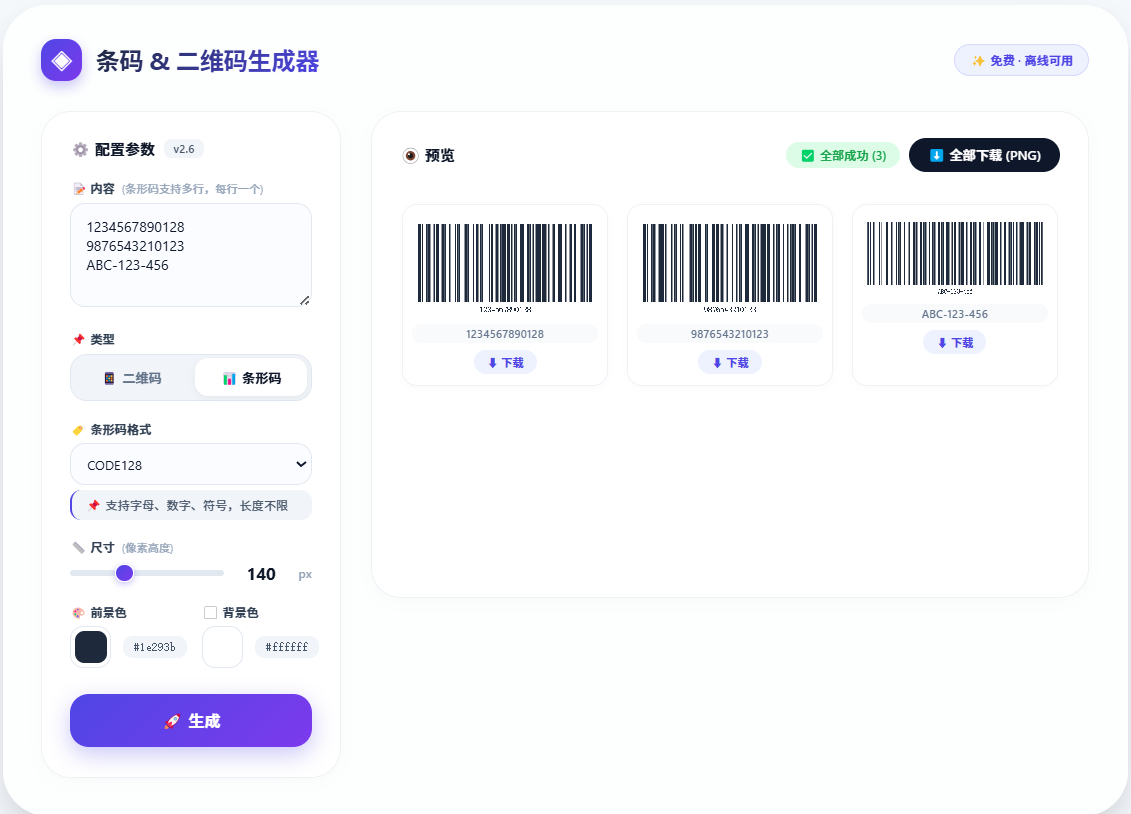
Task: Click the green check icon in 全部成功
Action: 808,156
